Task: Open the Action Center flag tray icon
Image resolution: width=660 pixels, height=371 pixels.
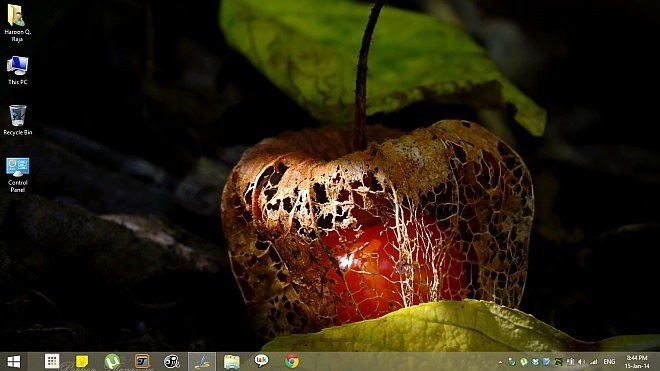Action: [570, 362]
